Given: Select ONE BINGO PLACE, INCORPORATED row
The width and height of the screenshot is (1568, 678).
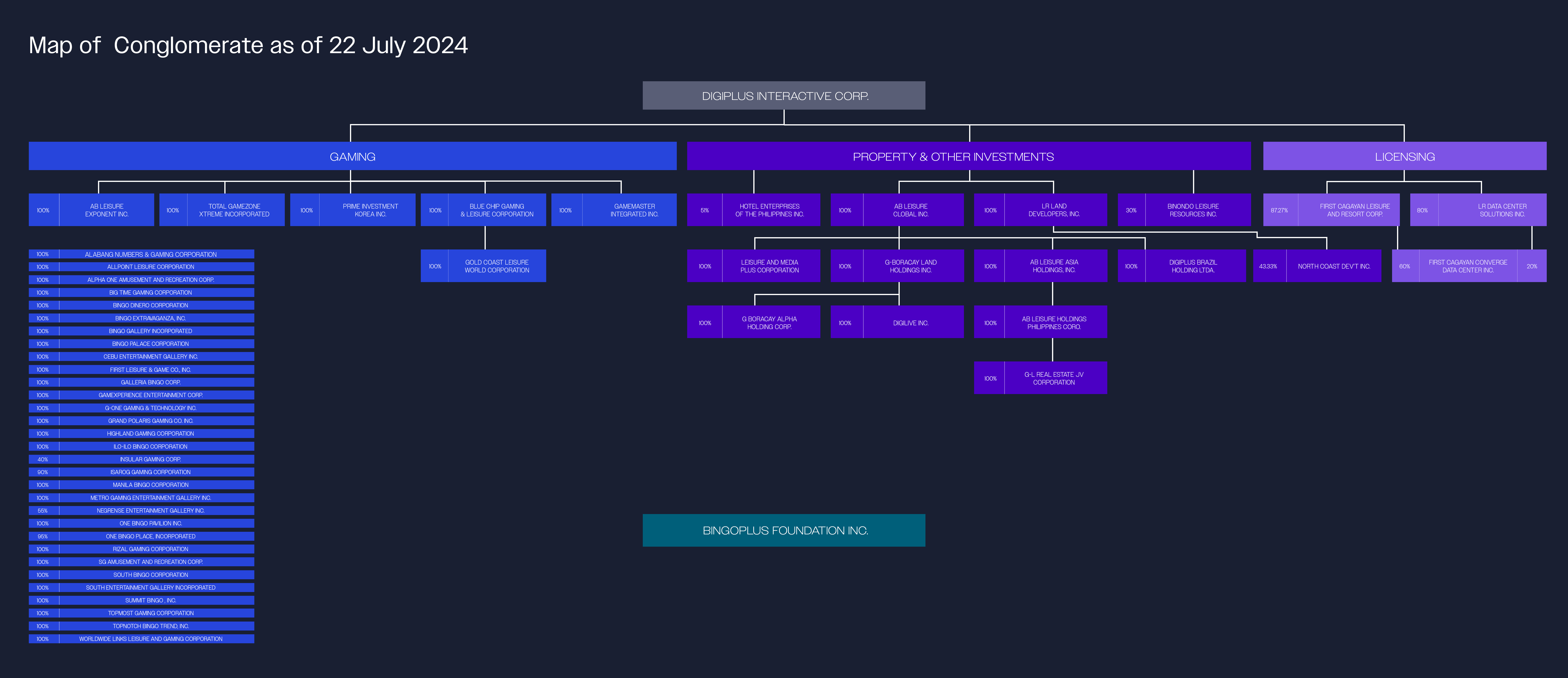Looking at the screenshot, I should click(141, 536).
